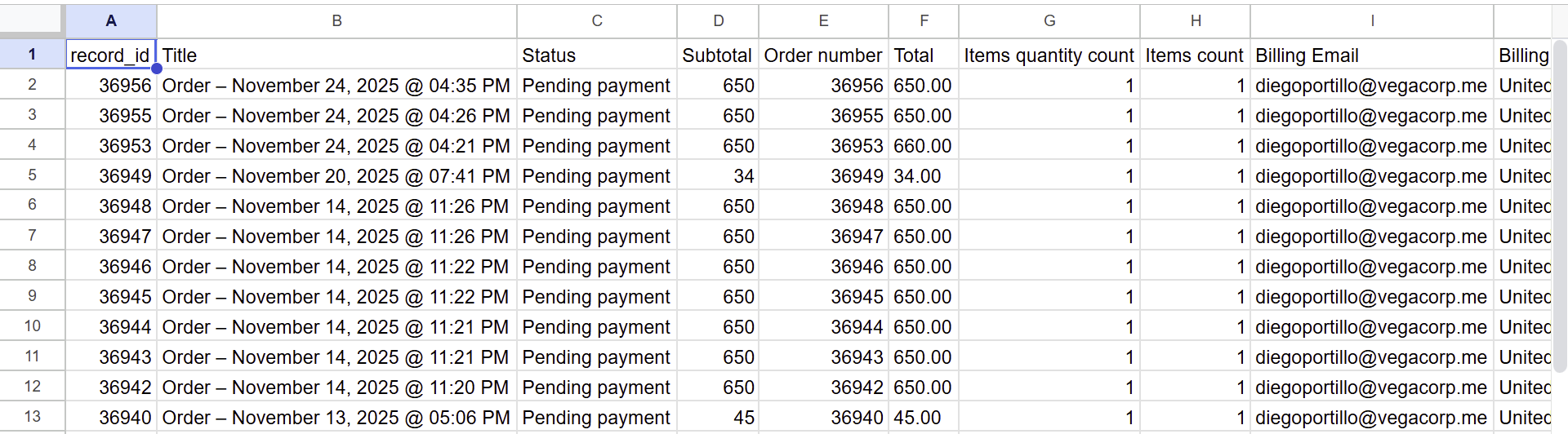Click the billing email cell in row 8
The height and width of the screenshot is (434, 1568).
(1371, 267)
